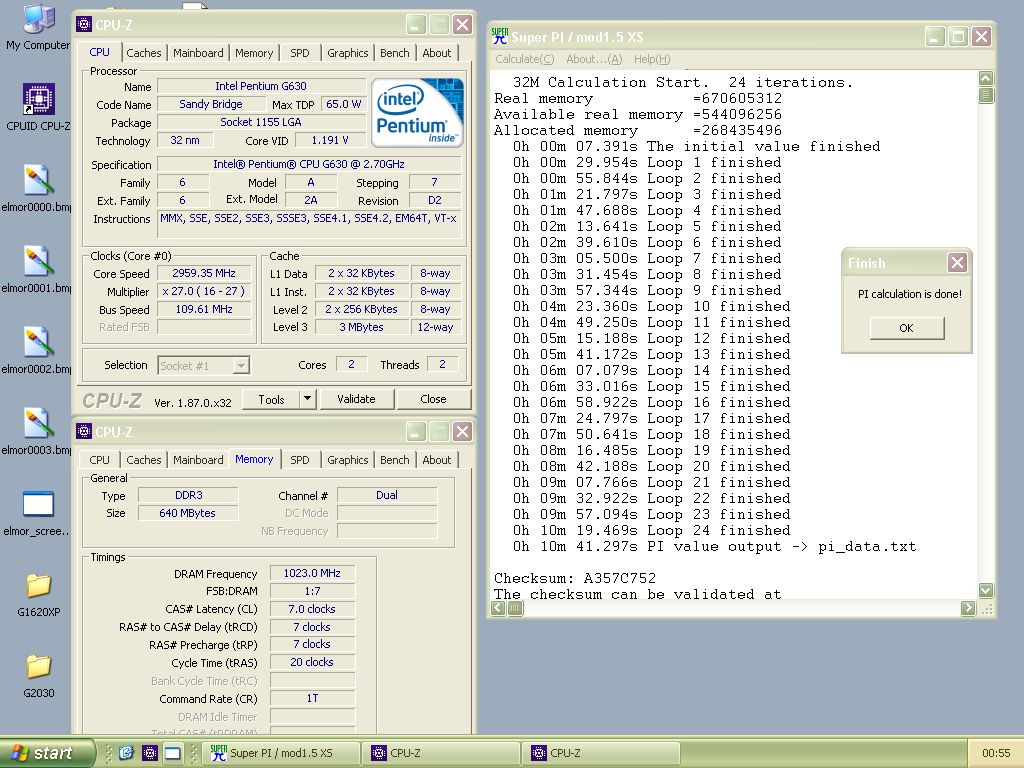Viewport: 1024px width, 768px height.
Task: Open About menu in Super PI
Action: click(594, 59)
